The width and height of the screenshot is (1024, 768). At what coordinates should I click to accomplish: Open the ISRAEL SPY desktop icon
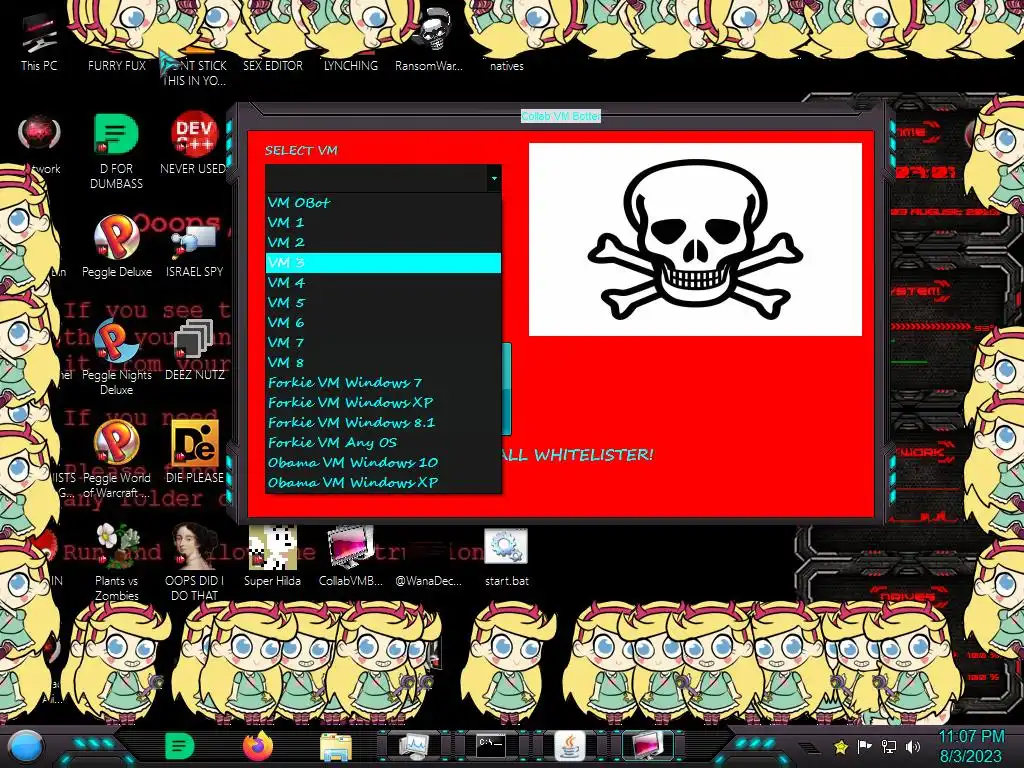(x=194, y=249)
